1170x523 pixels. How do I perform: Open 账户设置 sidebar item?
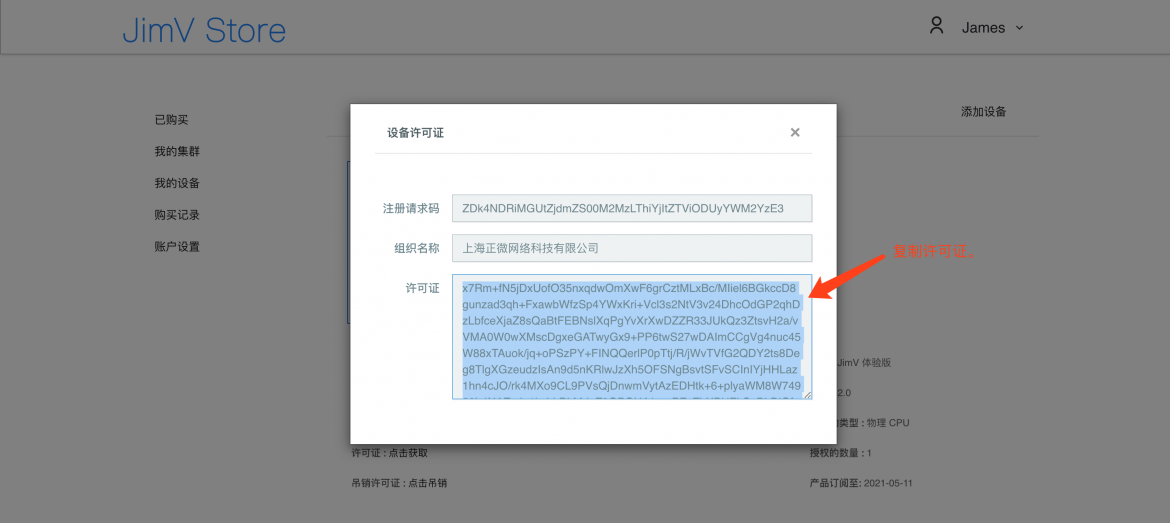coord(177,246)
